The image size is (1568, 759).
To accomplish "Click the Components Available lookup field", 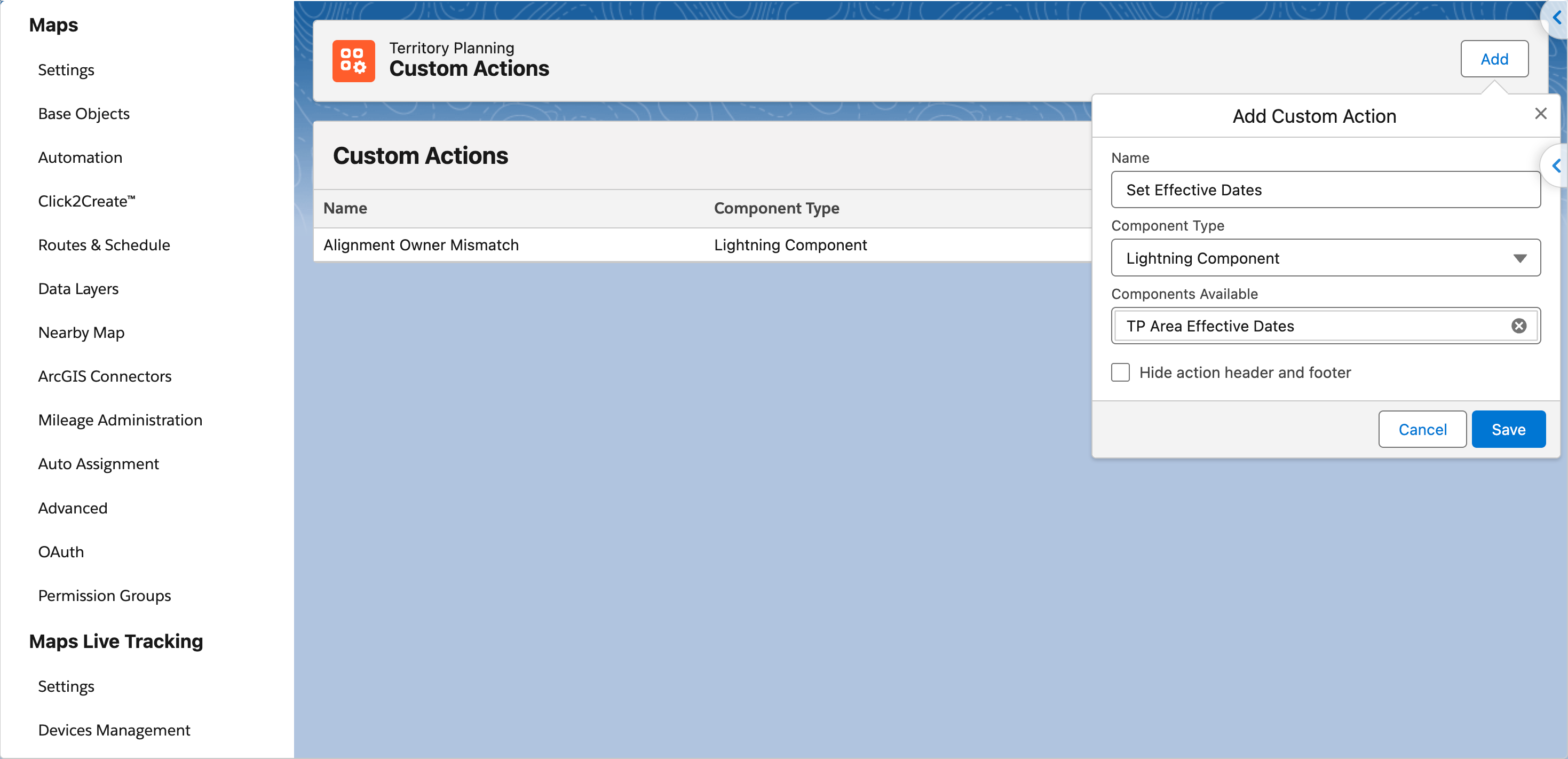I will pos(1326,326).
